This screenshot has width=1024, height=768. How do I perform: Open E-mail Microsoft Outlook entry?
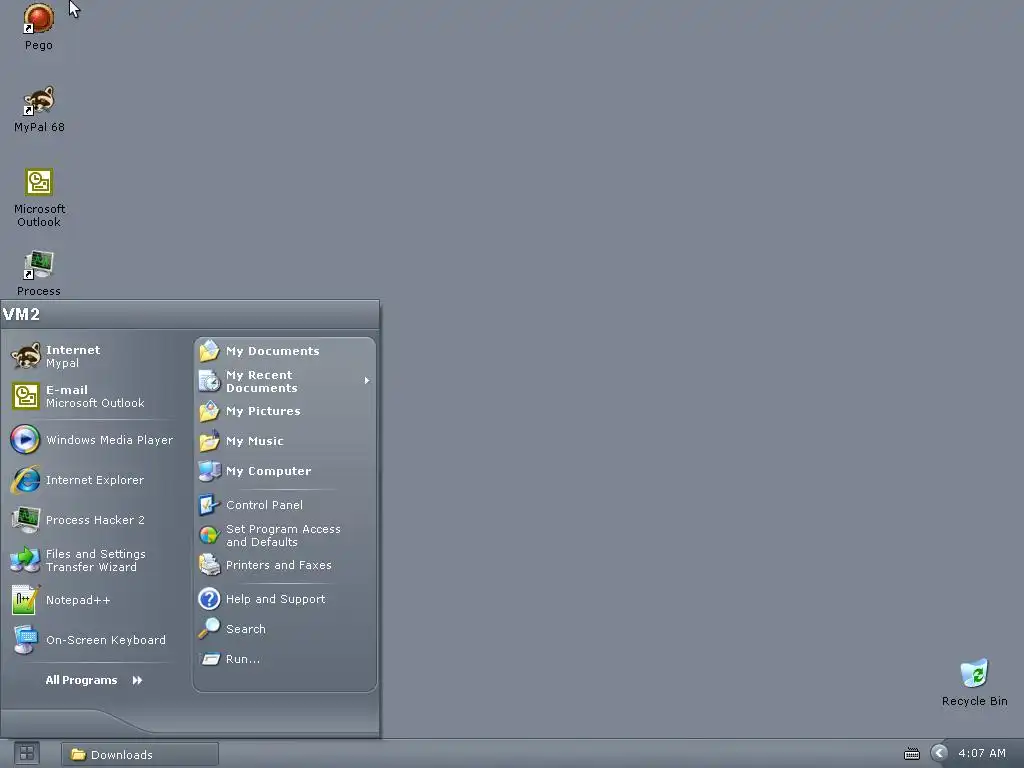coord(93,396)
